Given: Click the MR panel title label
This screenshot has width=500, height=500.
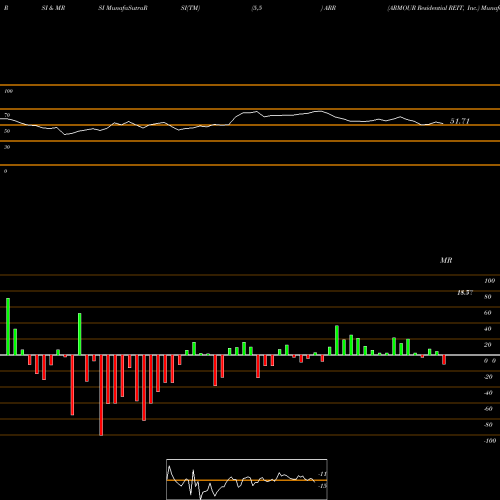Looking at the screenshot, I should click(x=446, y=260).
